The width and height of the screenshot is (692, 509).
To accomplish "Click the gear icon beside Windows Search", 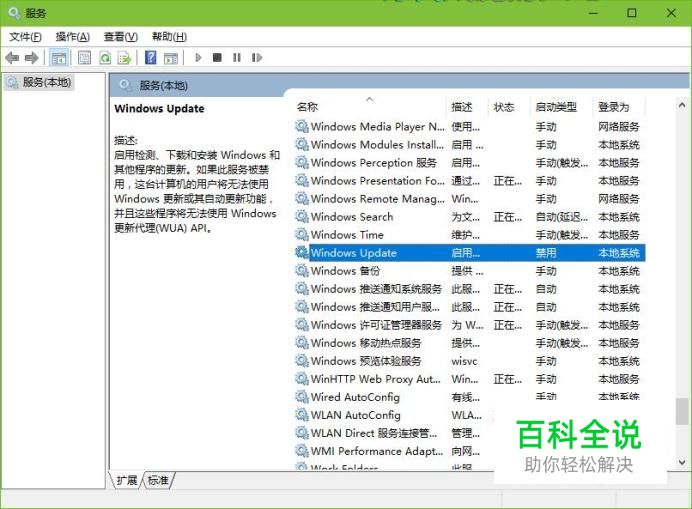I will click(x=302, y=217).
